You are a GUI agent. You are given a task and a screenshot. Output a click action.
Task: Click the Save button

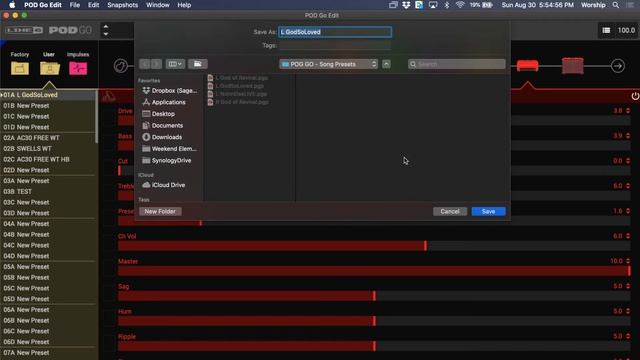tap(489, 211)
